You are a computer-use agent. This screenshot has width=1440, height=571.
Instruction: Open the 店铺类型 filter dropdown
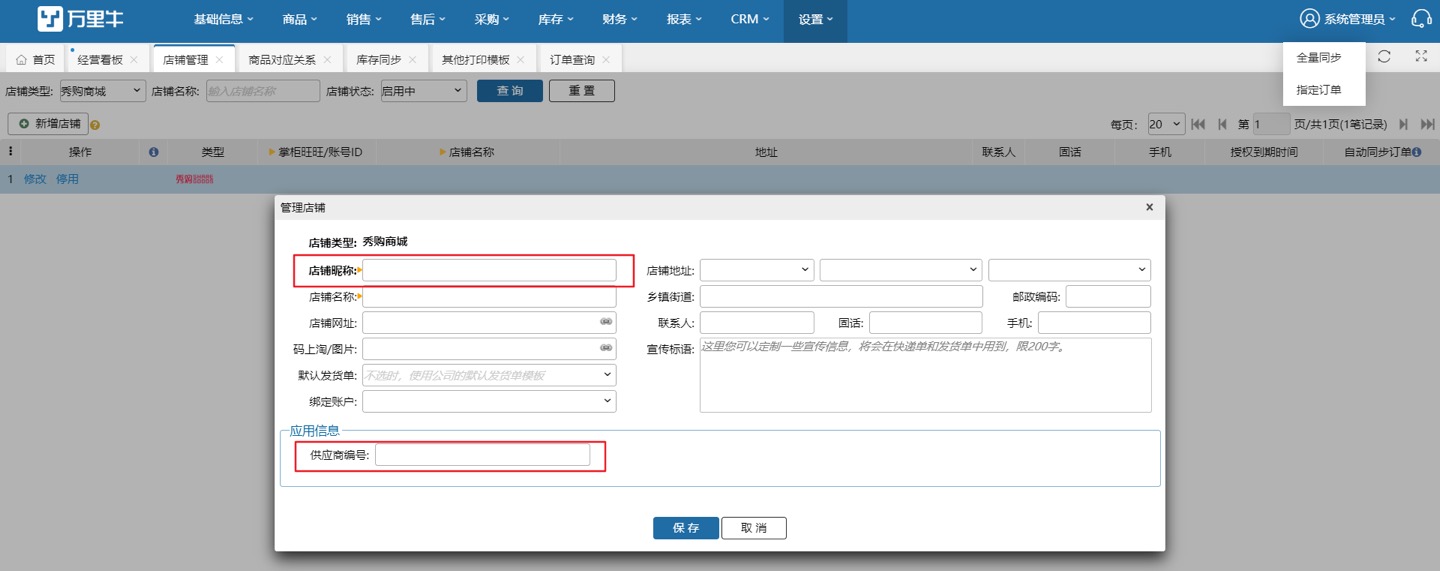pyautogui.click(x=102, y=91)
